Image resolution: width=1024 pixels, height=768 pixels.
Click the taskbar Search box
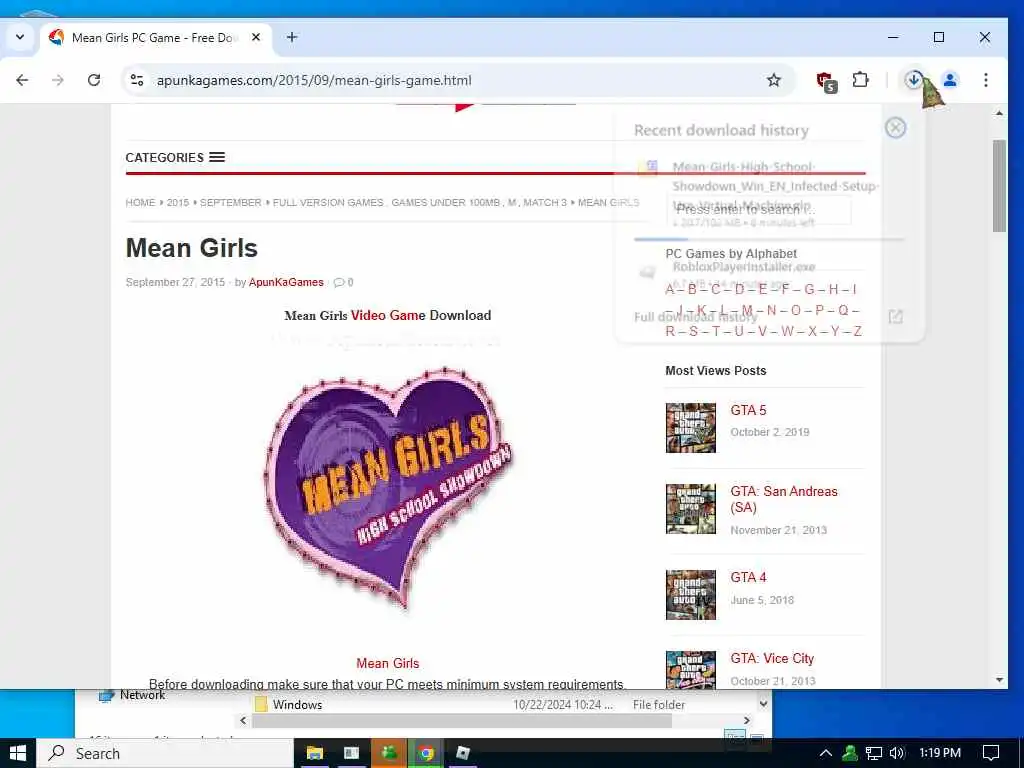click(165, 753)
